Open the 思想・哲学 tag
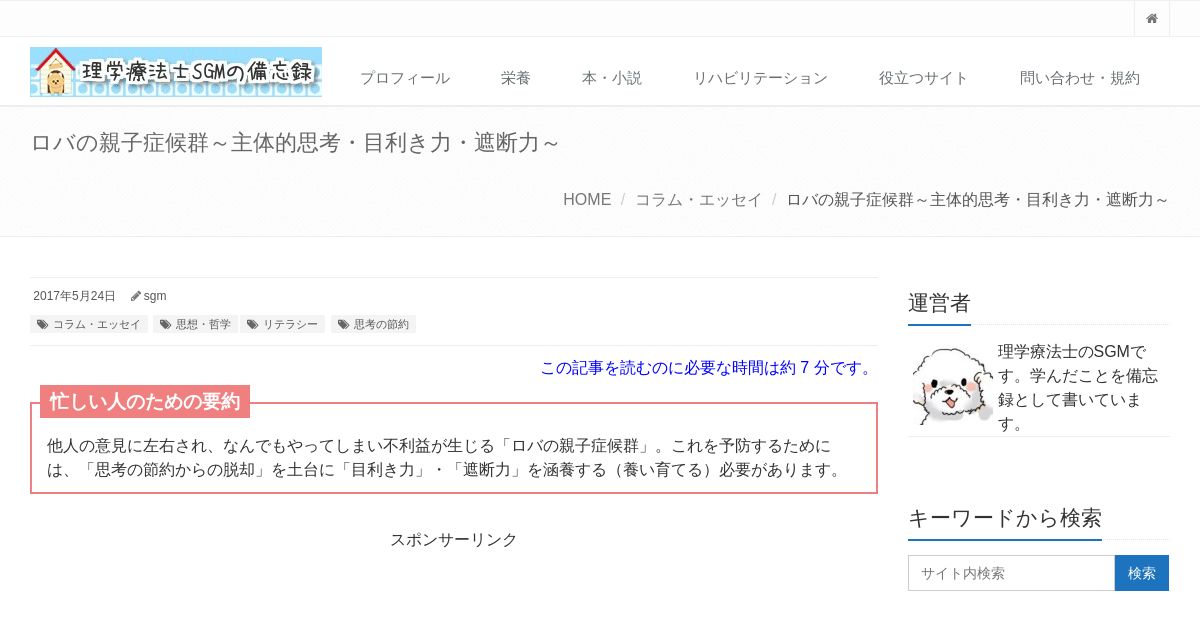This screenshot has height=630, width=1200. 195,324
